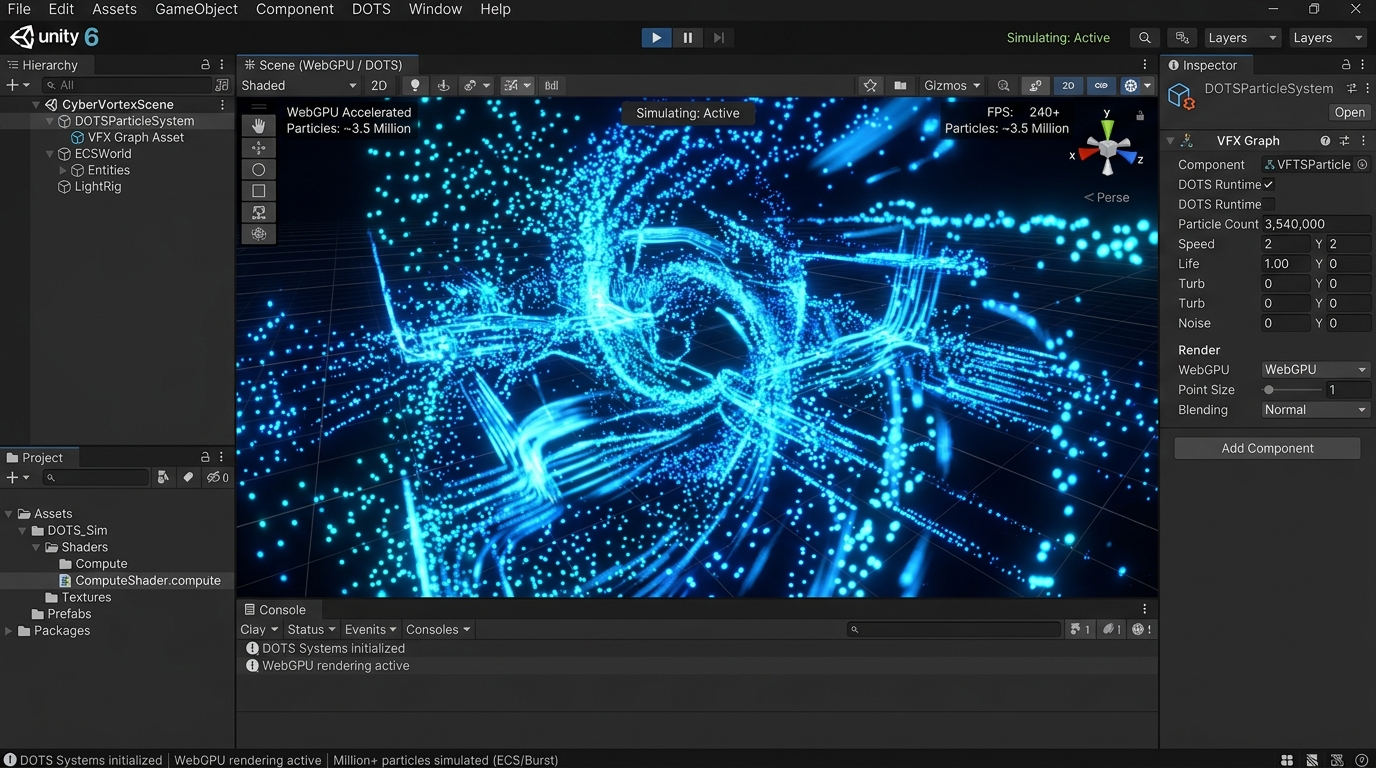Click the star favorites icon in Scene toolbar
Viewport: 1376px width, 768px height.
pyautogui.click(x=870, y=86)
